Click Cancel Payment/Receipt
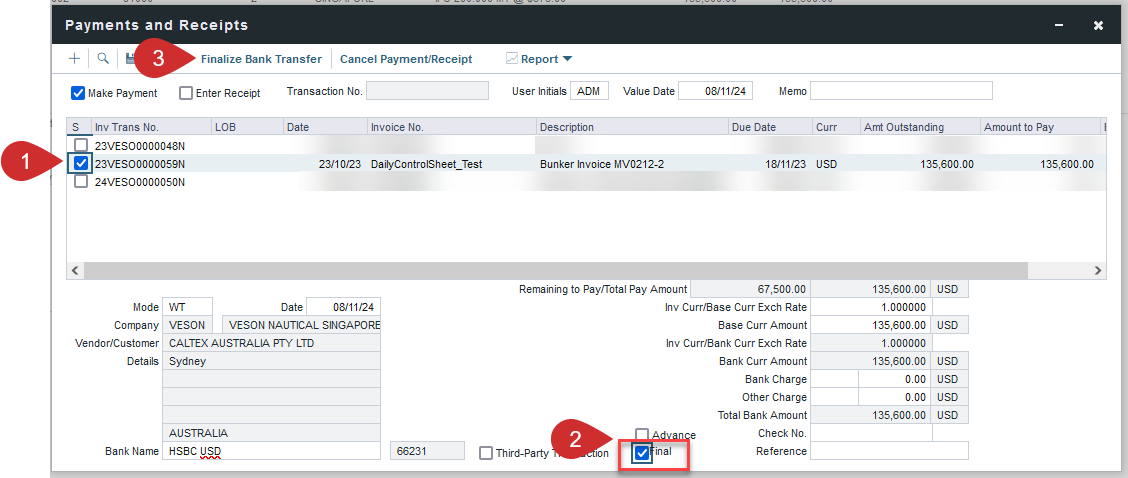The width and height of the screenshot is (1128, 478). coord(406,59)
